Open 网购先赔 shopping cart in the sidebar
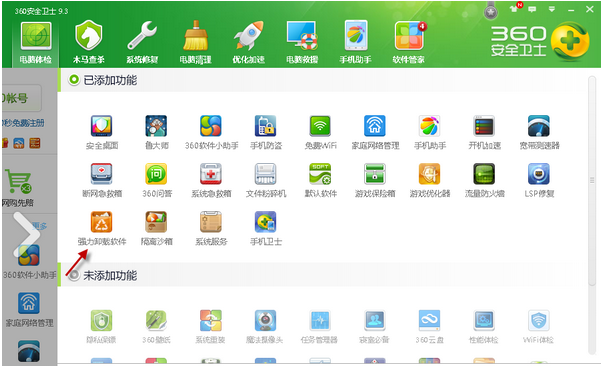The image size is (601, 366). (x=18, y=187)
